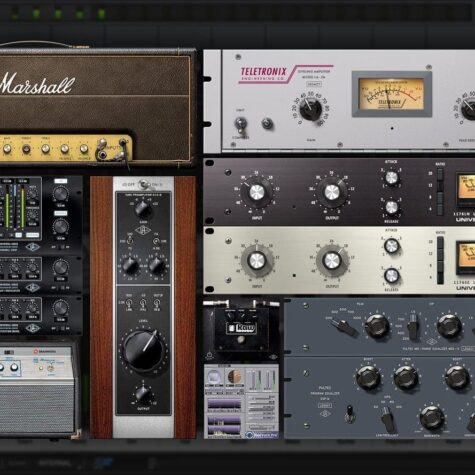Flip the right toggle above the 610 Level knob
The image size is (475, 475).
click(157, 304)
